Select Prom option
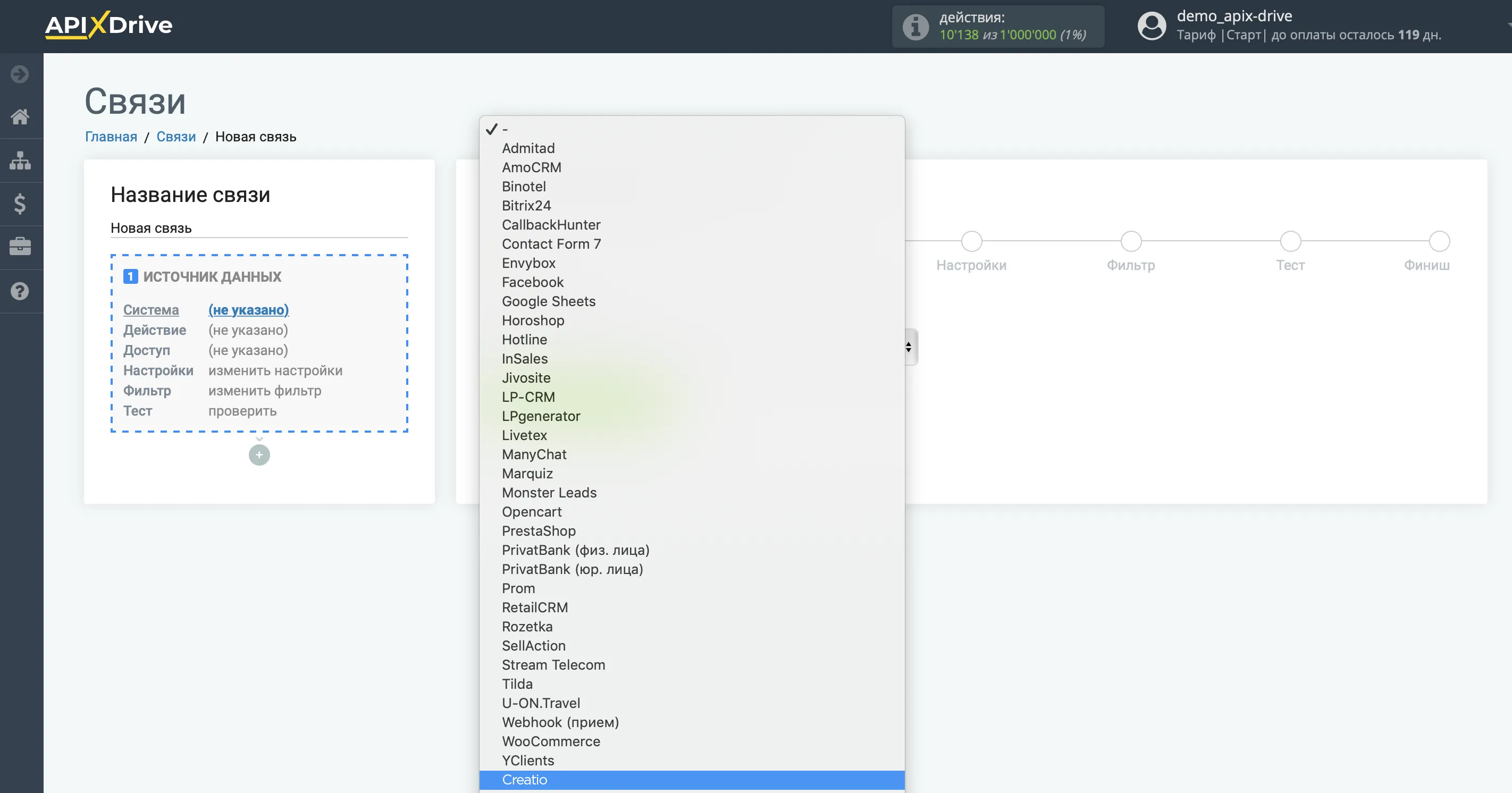The image size is (1512, 793). 692,589
